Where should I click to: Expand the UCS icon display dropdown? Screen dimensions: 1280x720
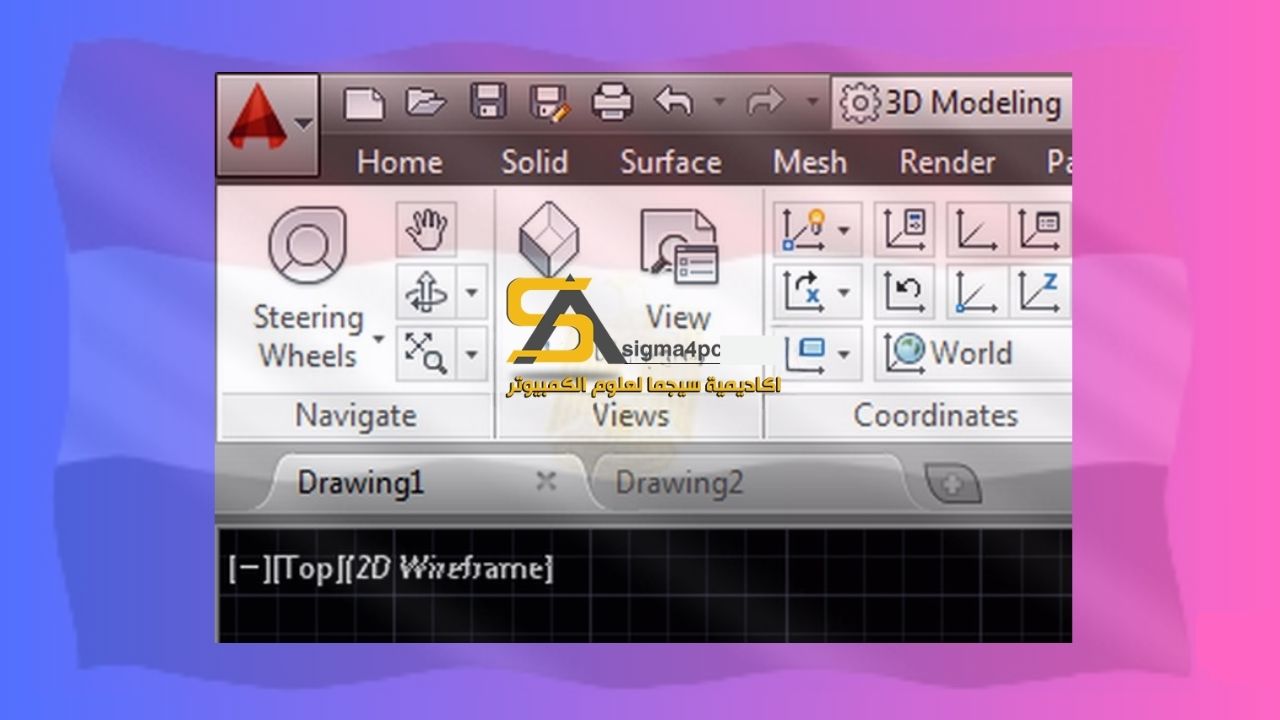pos(845,231)
